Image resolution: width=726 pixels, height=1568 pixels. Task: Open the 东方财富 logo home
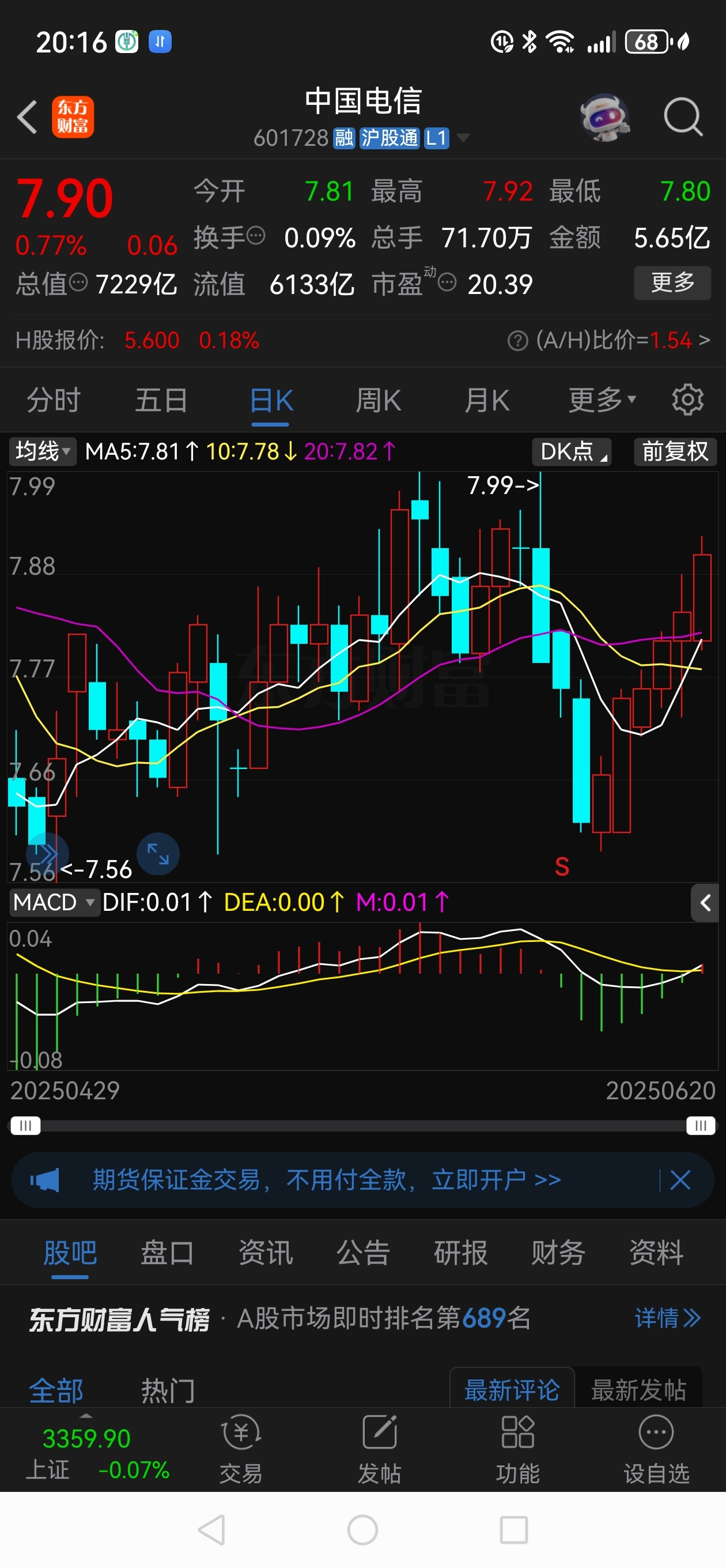click(x=73, y=117)
